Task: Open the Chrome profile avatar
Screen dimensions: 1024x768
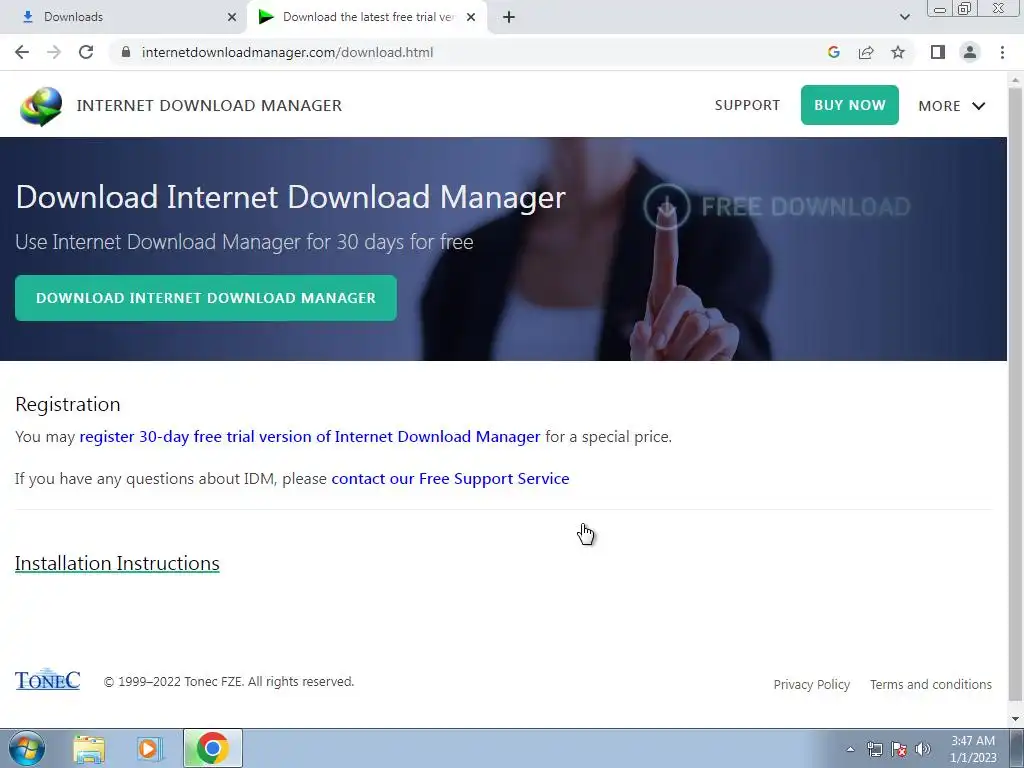Action: (970, 52)
